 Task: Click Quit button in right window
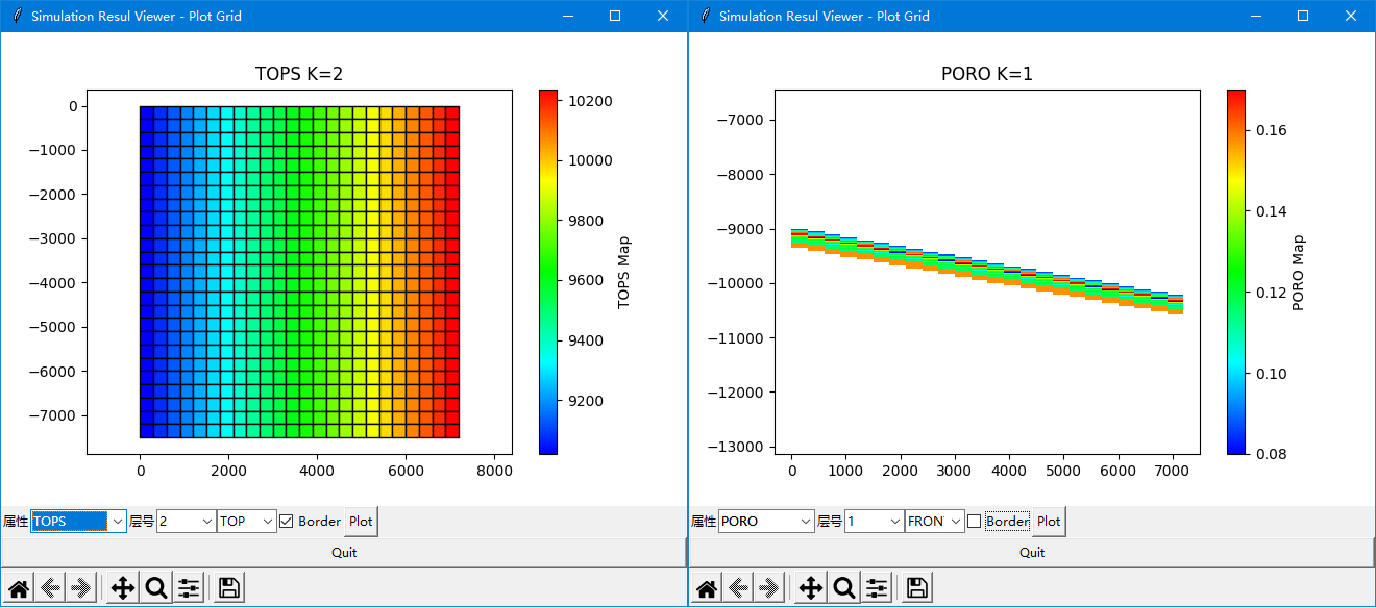pyautogui.click(x=1032, y=552)
